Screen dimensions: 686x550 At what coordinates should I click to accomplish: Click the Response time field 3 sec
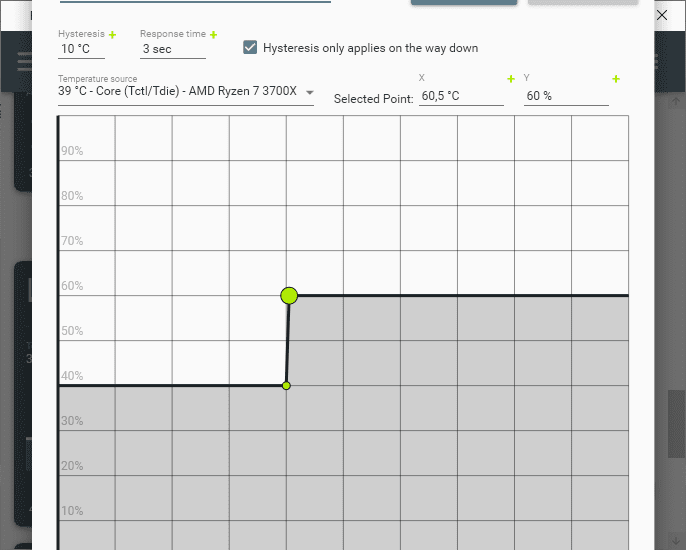173,49
